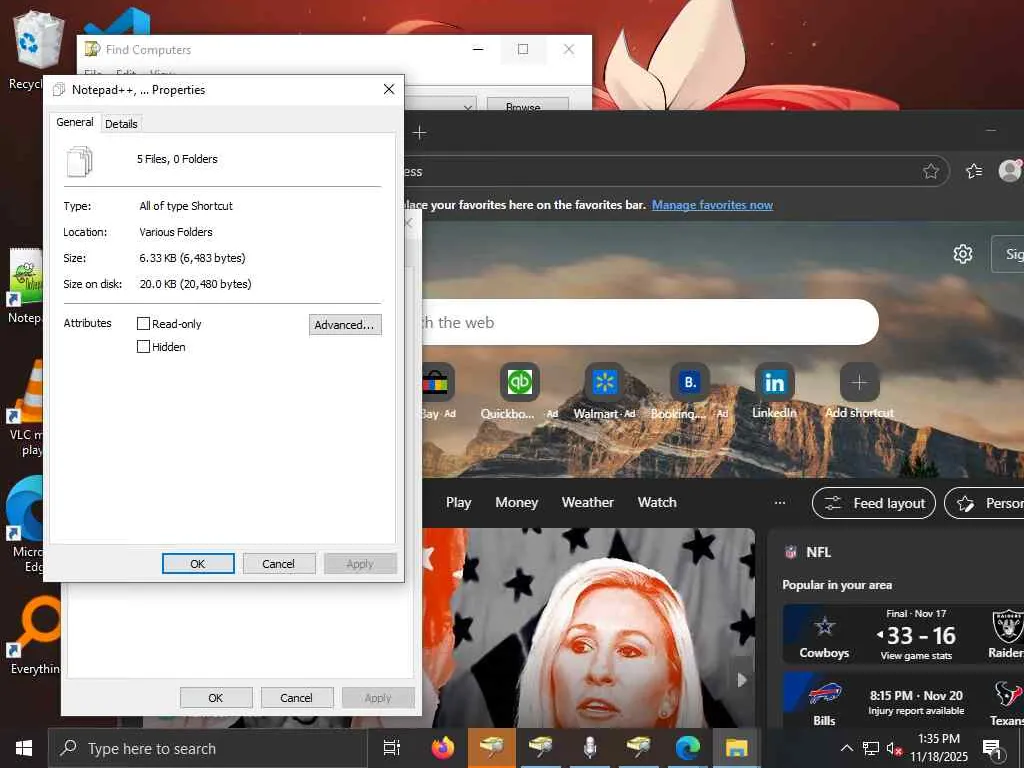The height and width of the screenshot is (768, 1024).
Task: Expand the Find Computers dropdown arrow
Action: point(468,106)
